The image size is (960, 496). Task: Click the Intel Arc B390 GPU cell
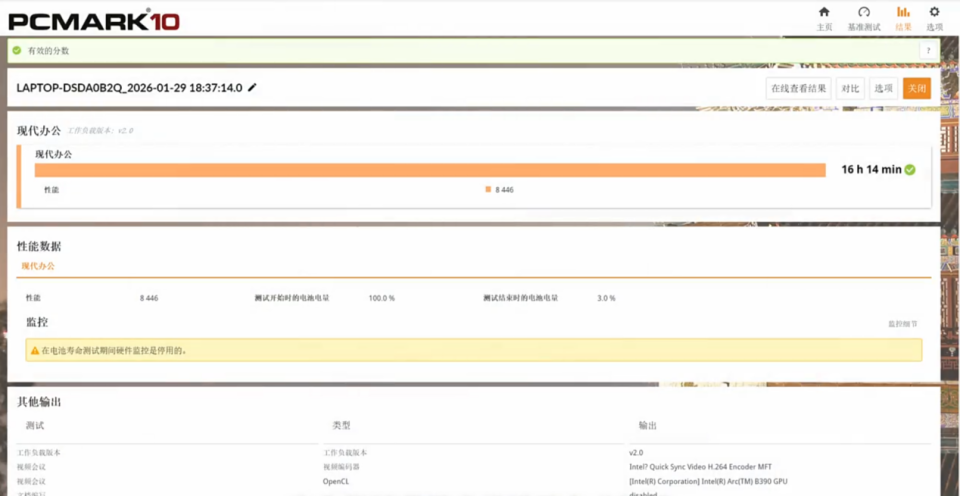[708, 481]
